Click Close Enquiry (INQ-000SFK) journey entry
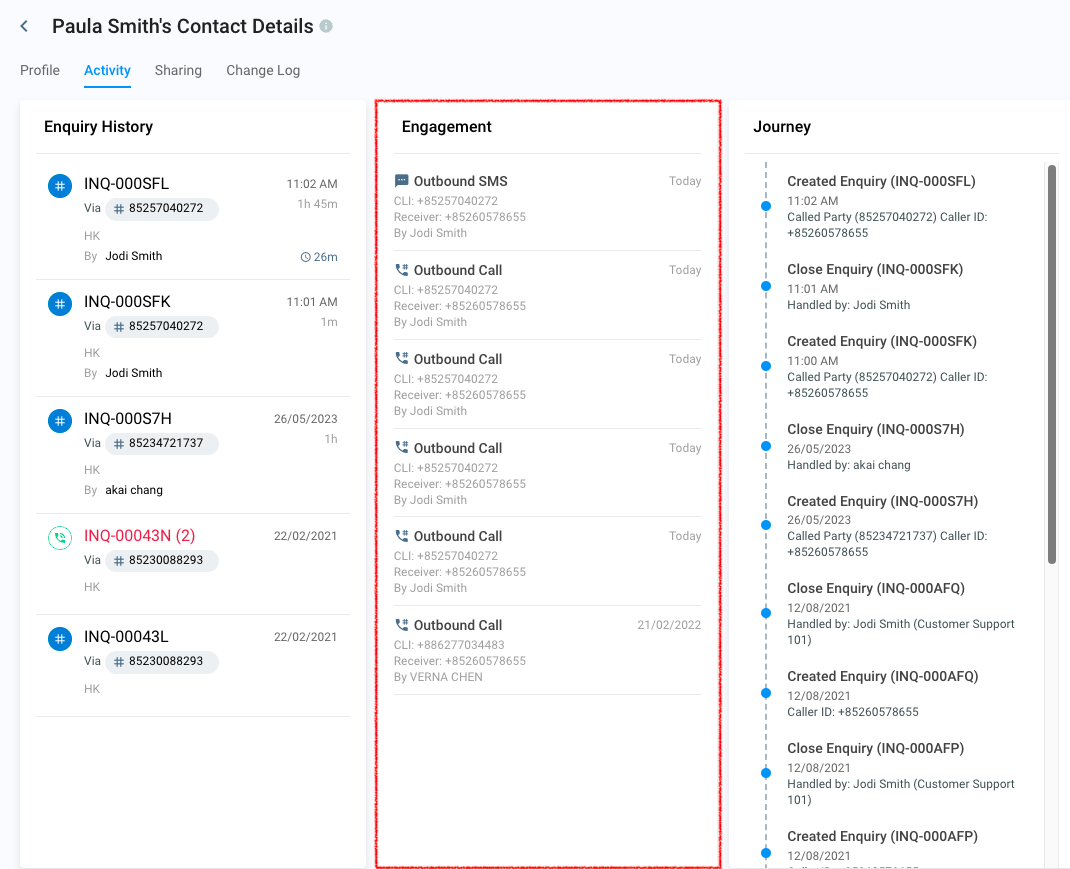The height and width of the screenshot is (869, 1070). (875, 270)
